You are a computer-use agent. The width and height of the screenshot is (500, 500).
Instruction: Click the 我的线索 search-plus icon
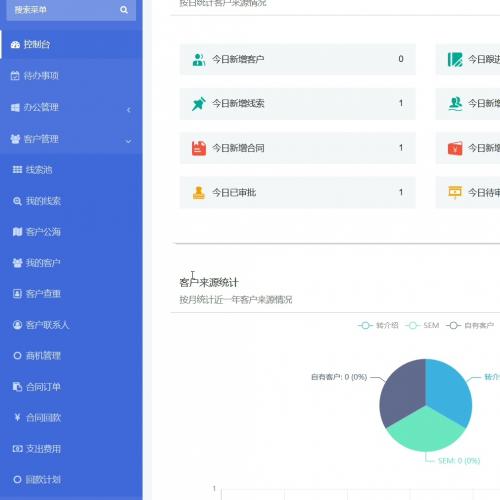[17, 201]
